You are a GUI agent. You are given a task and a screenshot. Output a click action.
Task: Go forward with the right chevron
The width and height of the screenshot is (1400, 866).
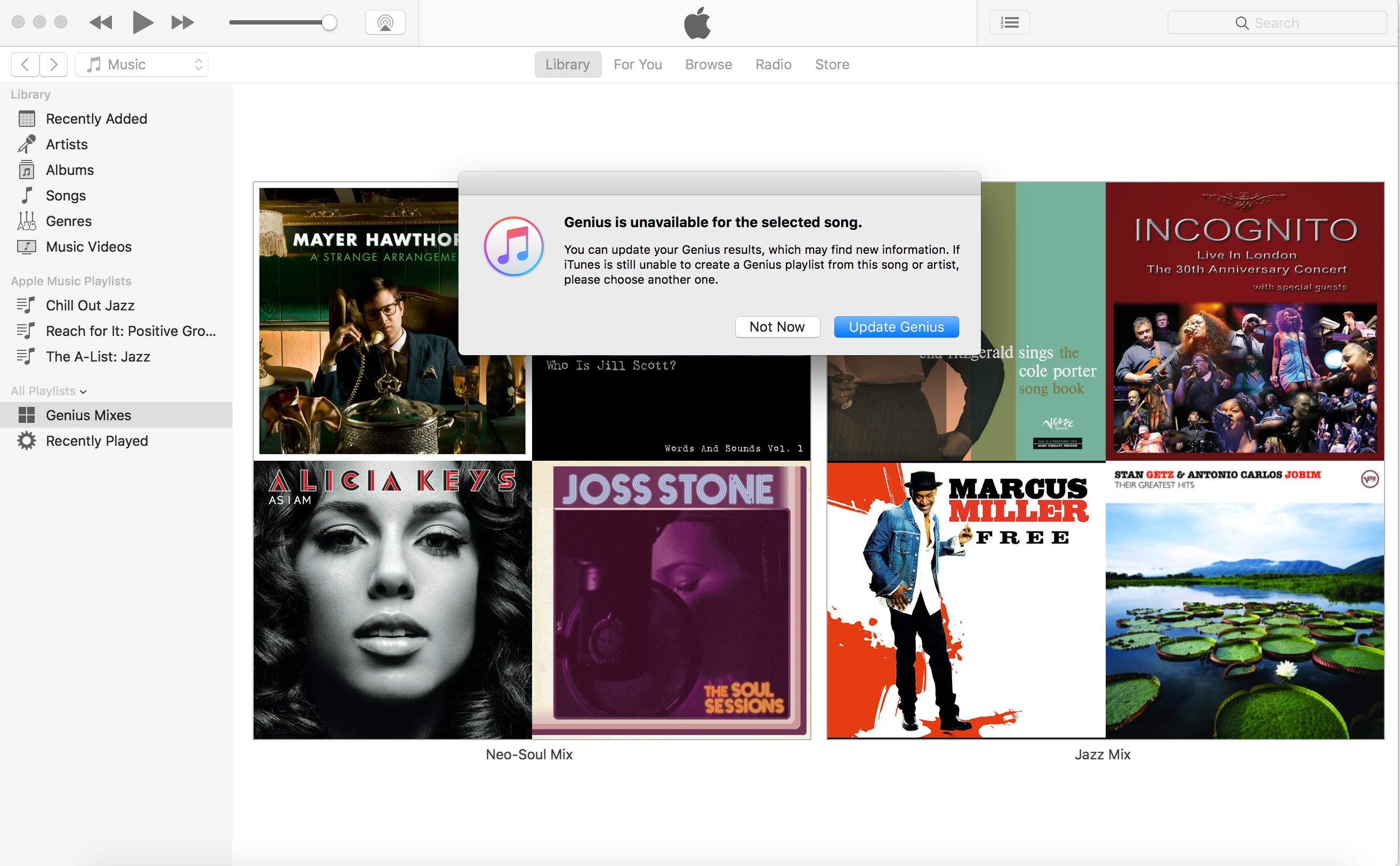pyautogui.click(x=54, y=64)
